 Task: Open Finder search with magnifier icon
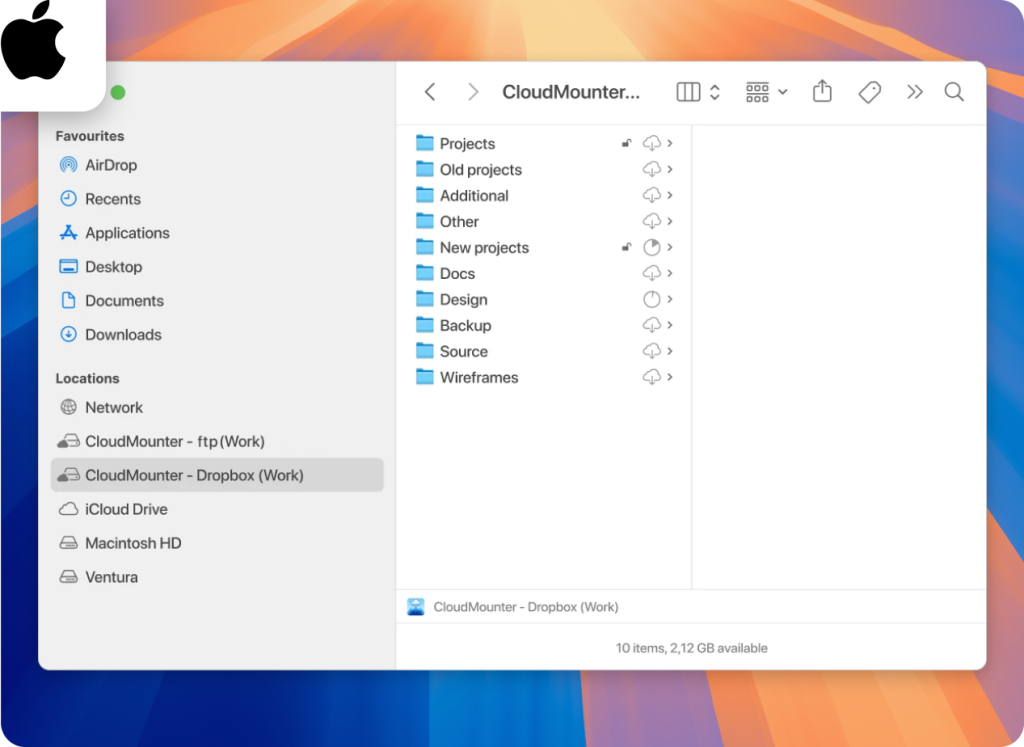coord(954,92)
